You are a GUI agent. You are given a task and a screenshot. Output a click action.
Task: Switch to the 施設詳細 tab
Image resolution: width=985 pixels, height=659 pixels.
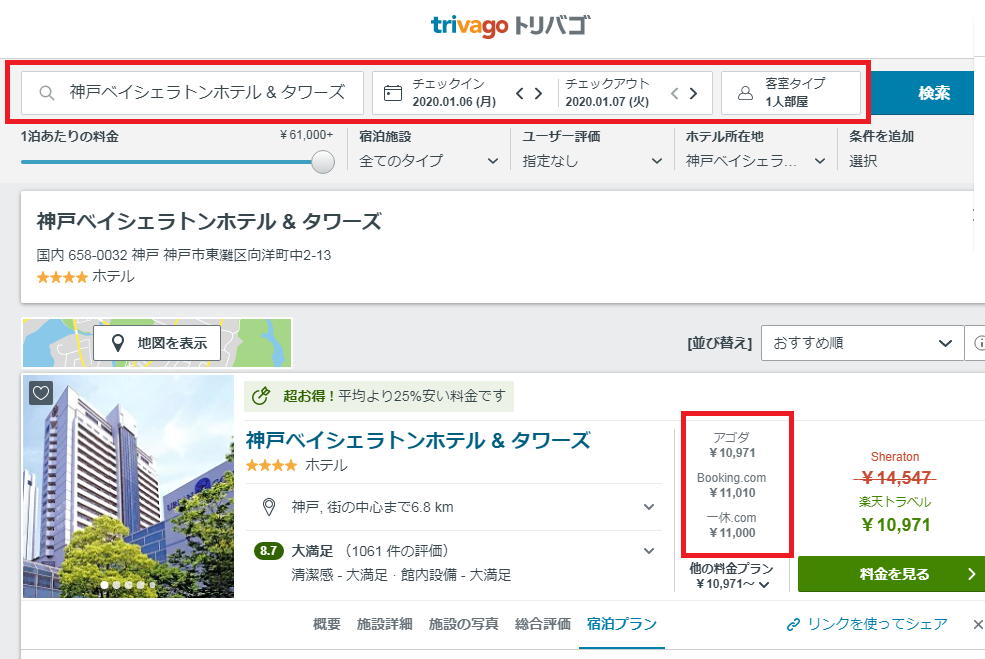tap(384, 624)
